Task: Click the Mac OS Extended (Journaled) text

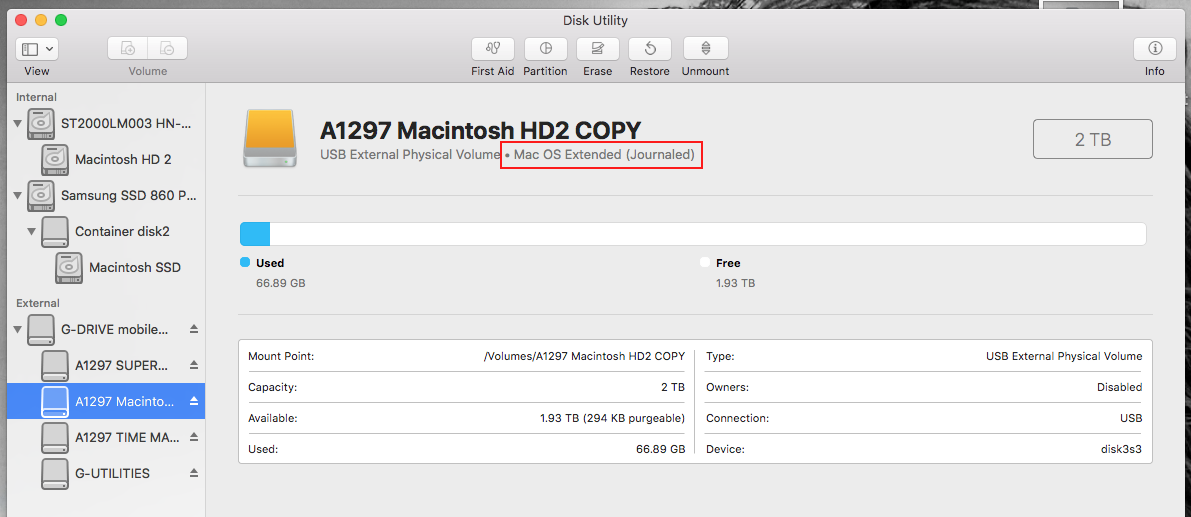Action: [x=604, y=155]
